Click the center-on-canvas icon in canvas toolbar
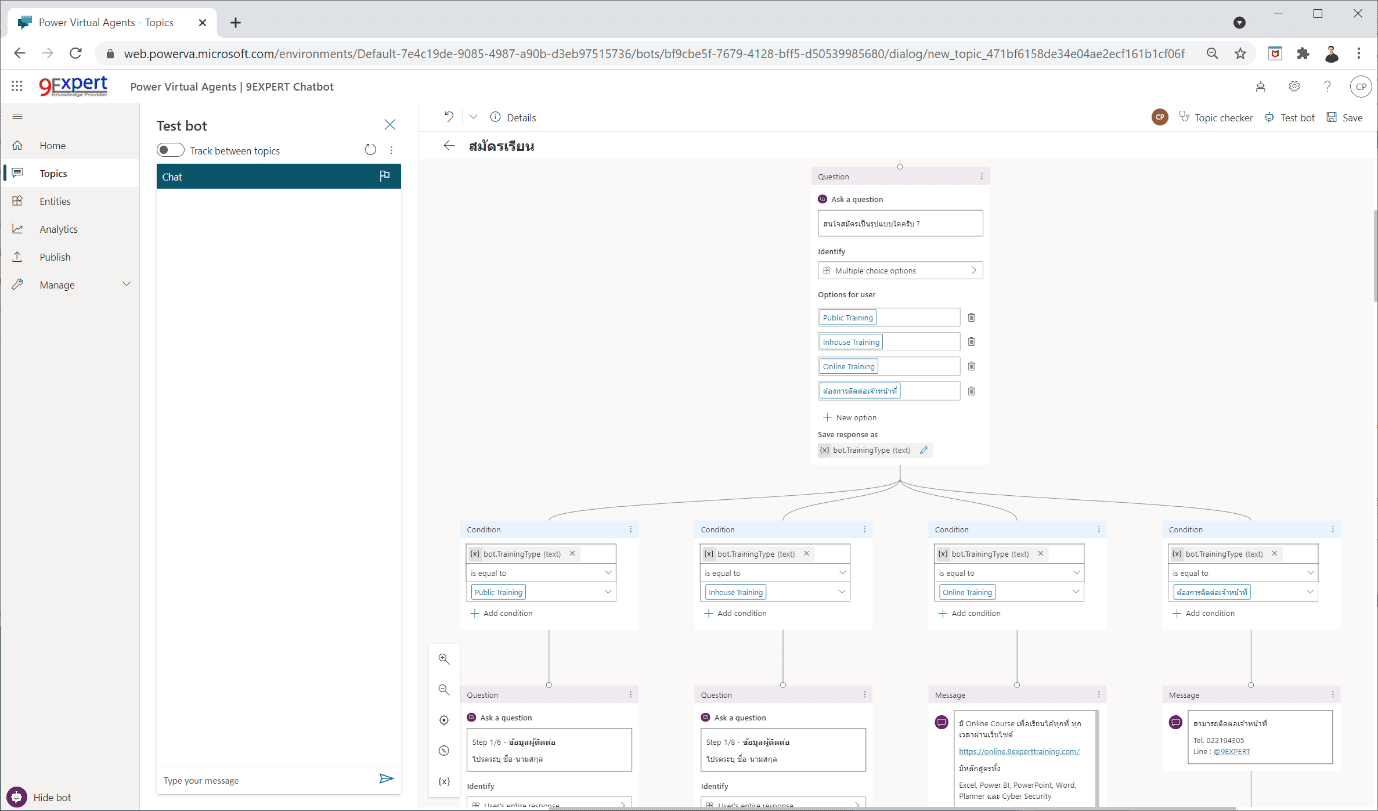 tap(444, 719)
